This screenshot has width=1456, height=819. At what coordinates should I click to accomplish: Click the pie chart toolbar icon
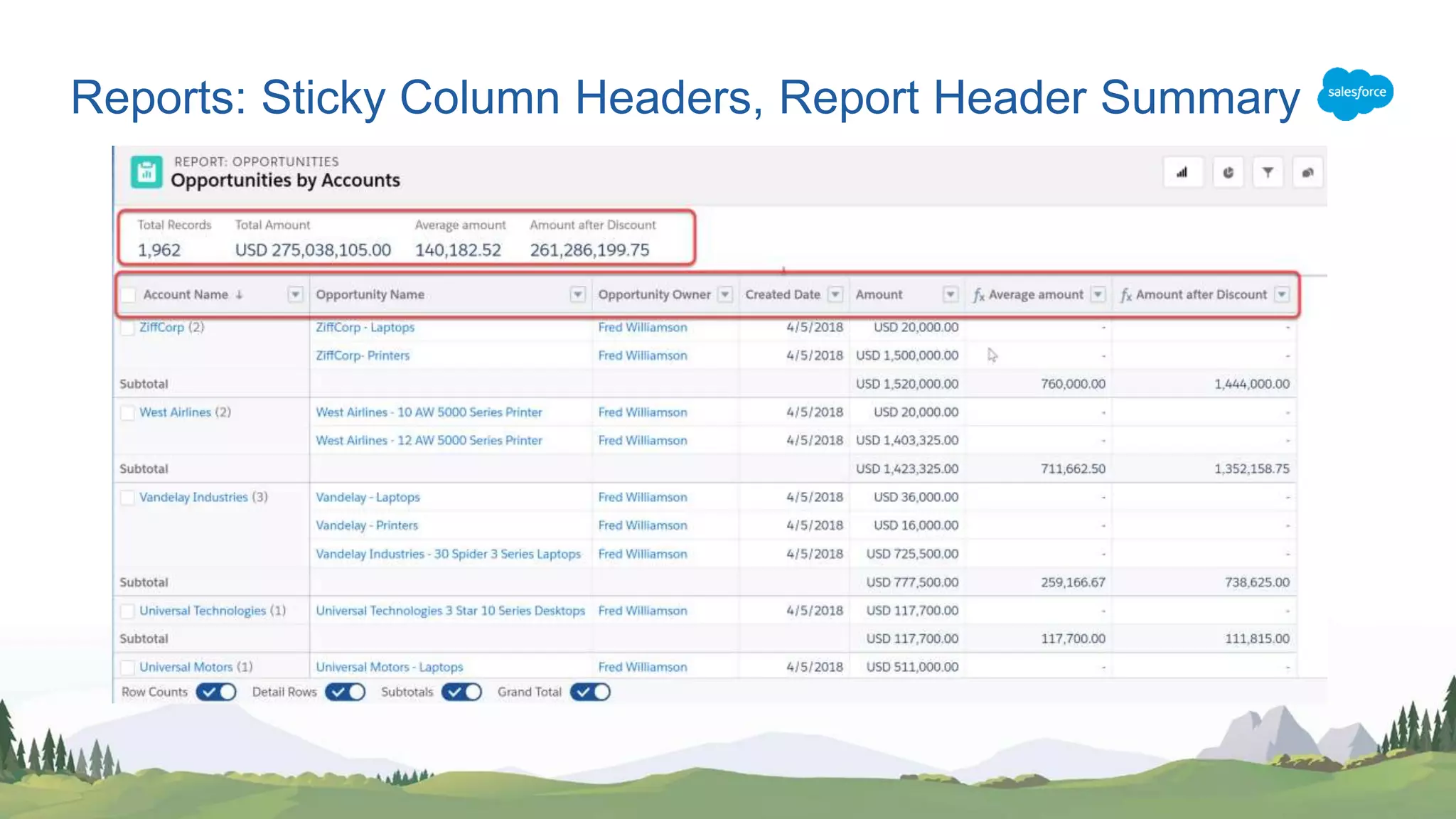coord(1228,173)
